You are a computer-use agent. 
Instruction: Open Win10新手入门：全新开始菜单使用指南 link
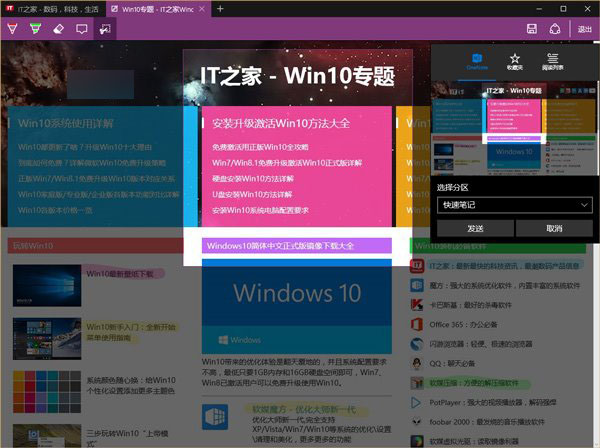click(x=131, y=332)
